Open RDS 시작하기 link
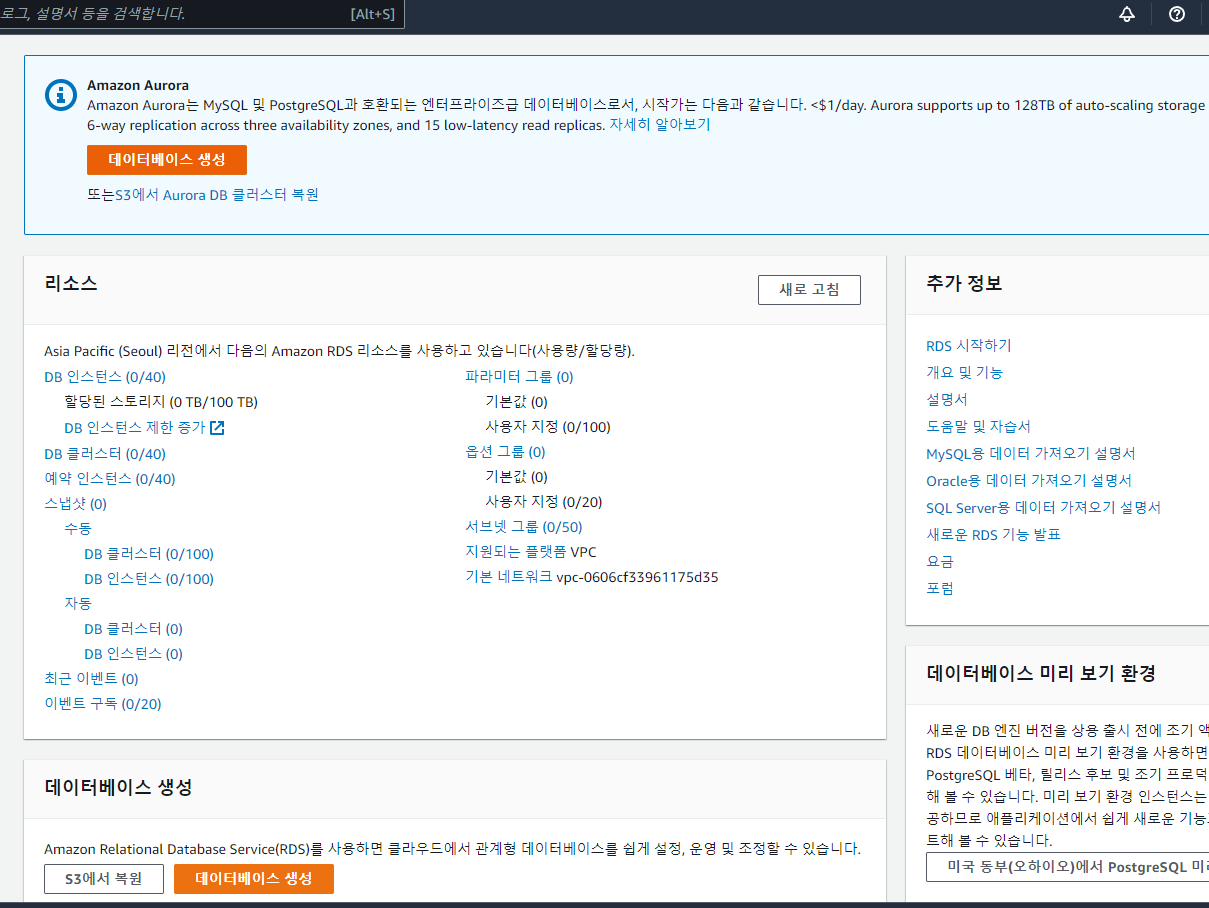 (969, 345)
